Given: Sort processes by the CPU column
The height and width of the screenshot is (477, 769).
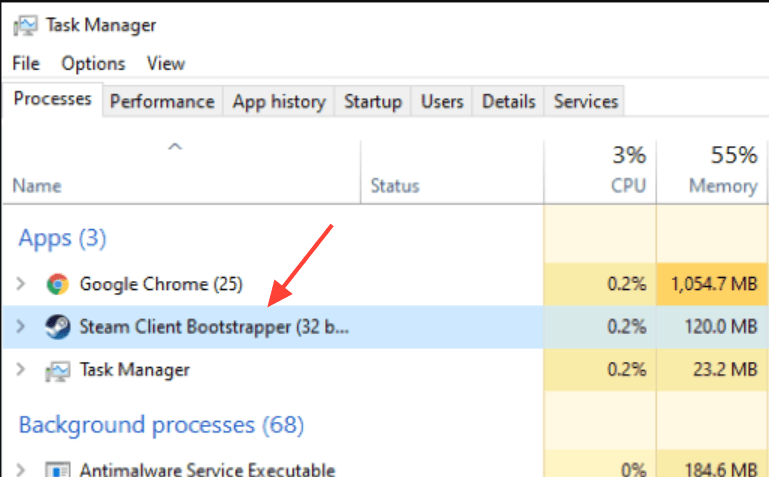Looking at the screenshot, I should (x=627, y=185).
